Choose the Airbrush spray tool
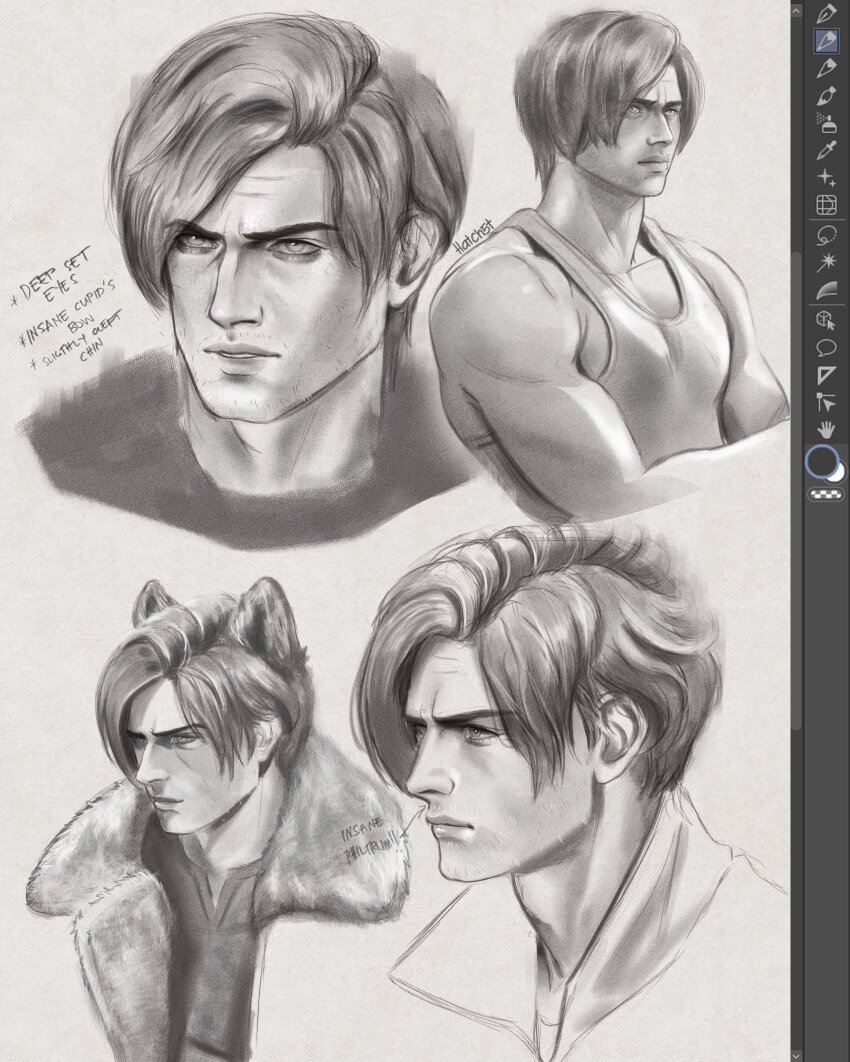Image resolution: width=850 pixels, height=1062 pixels. click(x=826, y=123)
